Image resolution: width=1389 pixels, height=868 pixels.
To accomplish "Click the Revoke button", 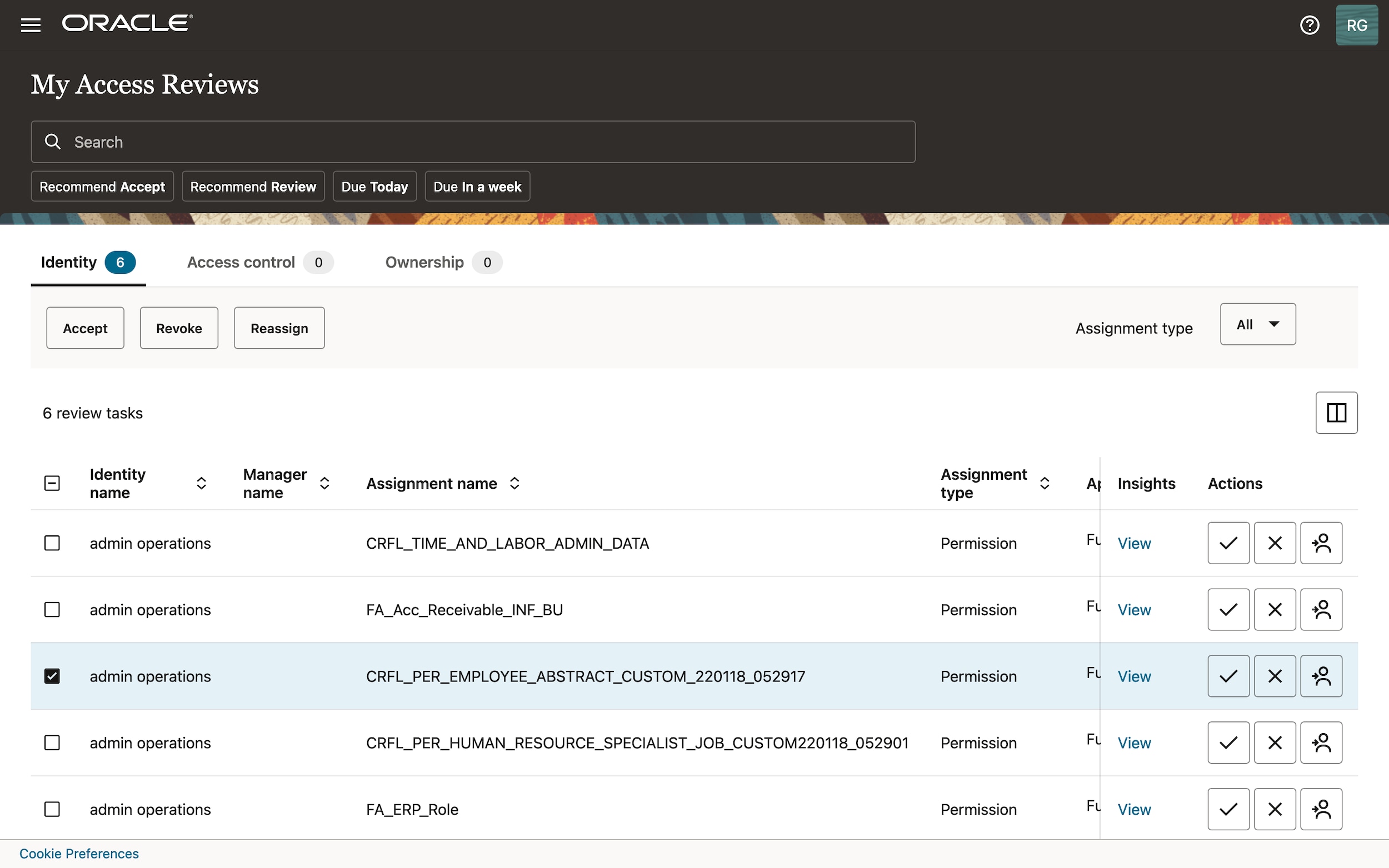I will 178,328.
